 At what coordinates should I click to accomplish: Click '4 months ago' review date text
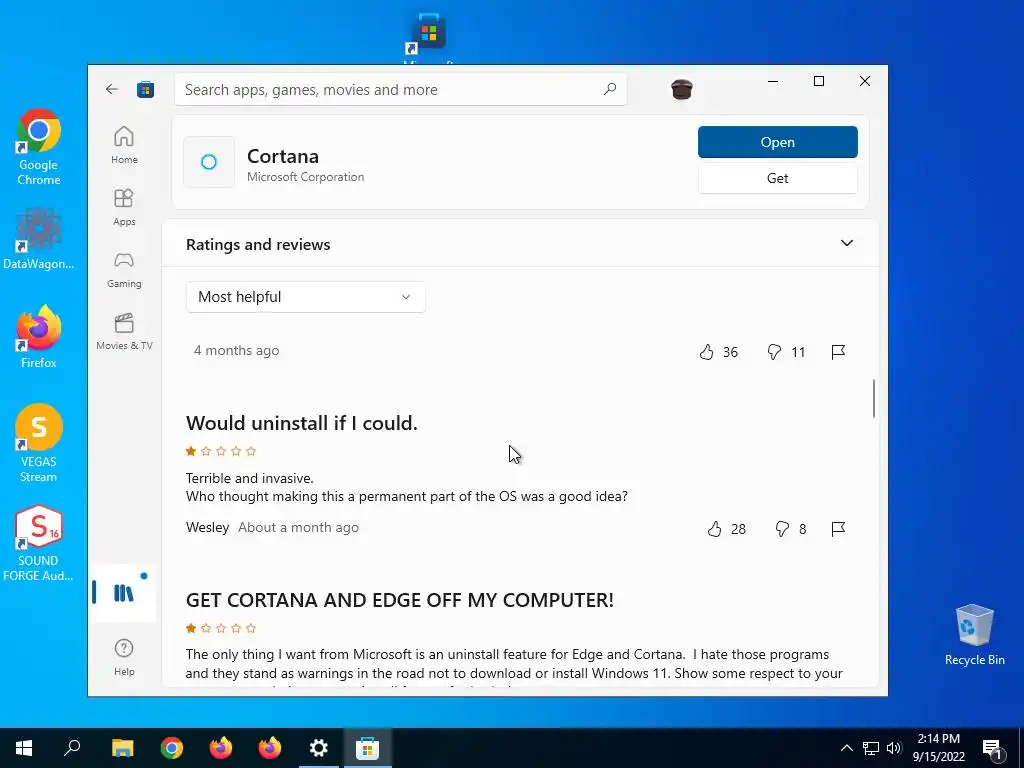[236, 351]
